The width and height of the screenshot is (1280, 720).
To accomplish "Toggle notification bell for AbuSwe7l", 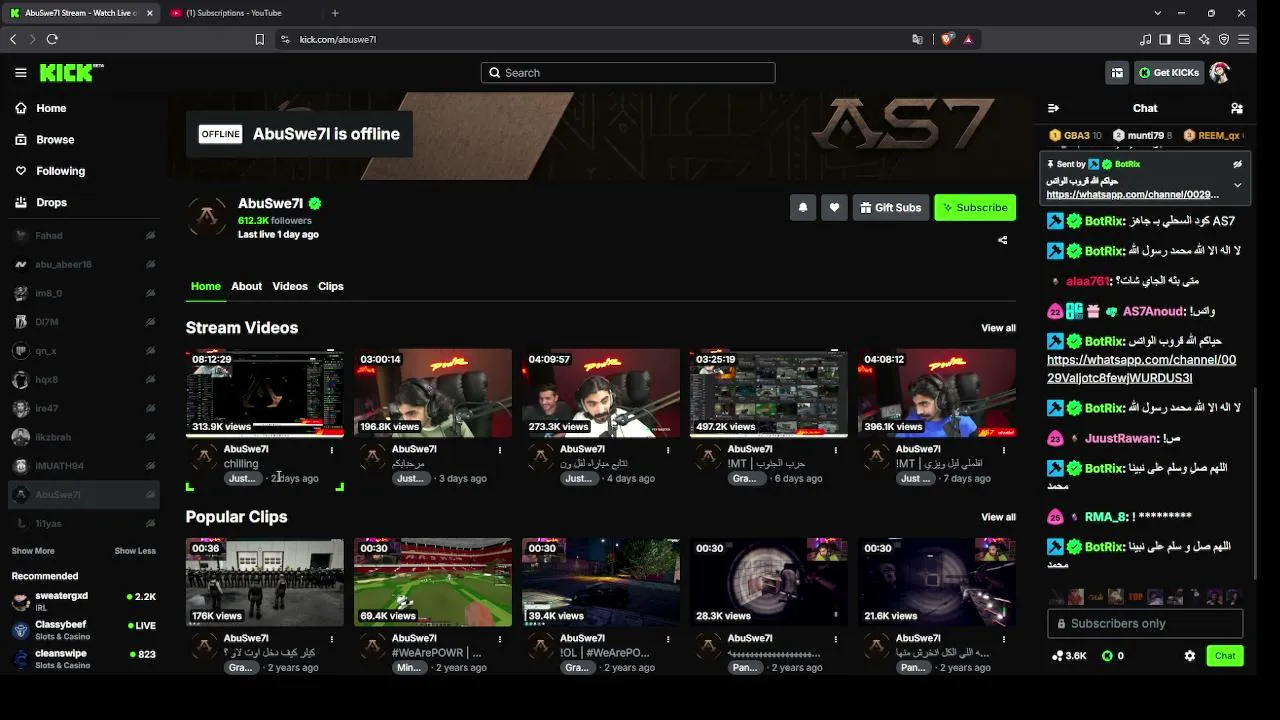I will (802, 207).
